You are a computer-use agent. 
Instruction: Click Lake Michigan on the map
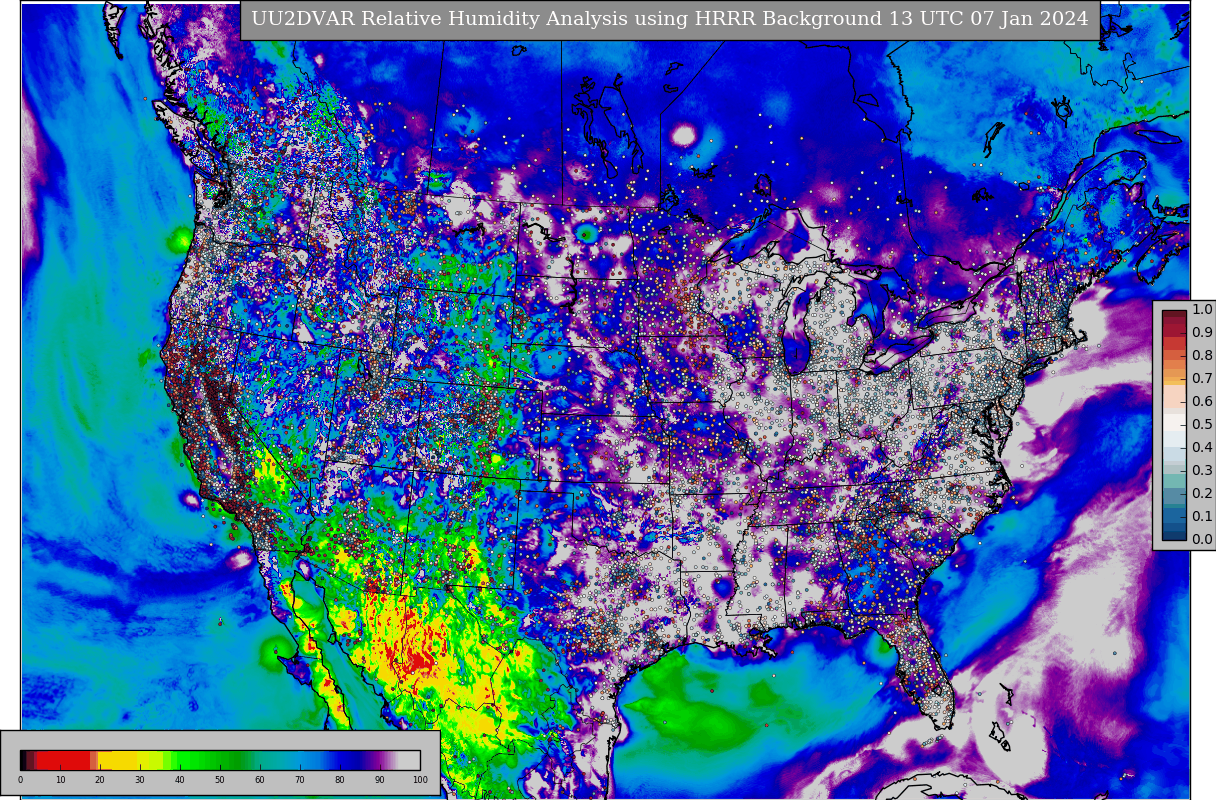(796, 325)
